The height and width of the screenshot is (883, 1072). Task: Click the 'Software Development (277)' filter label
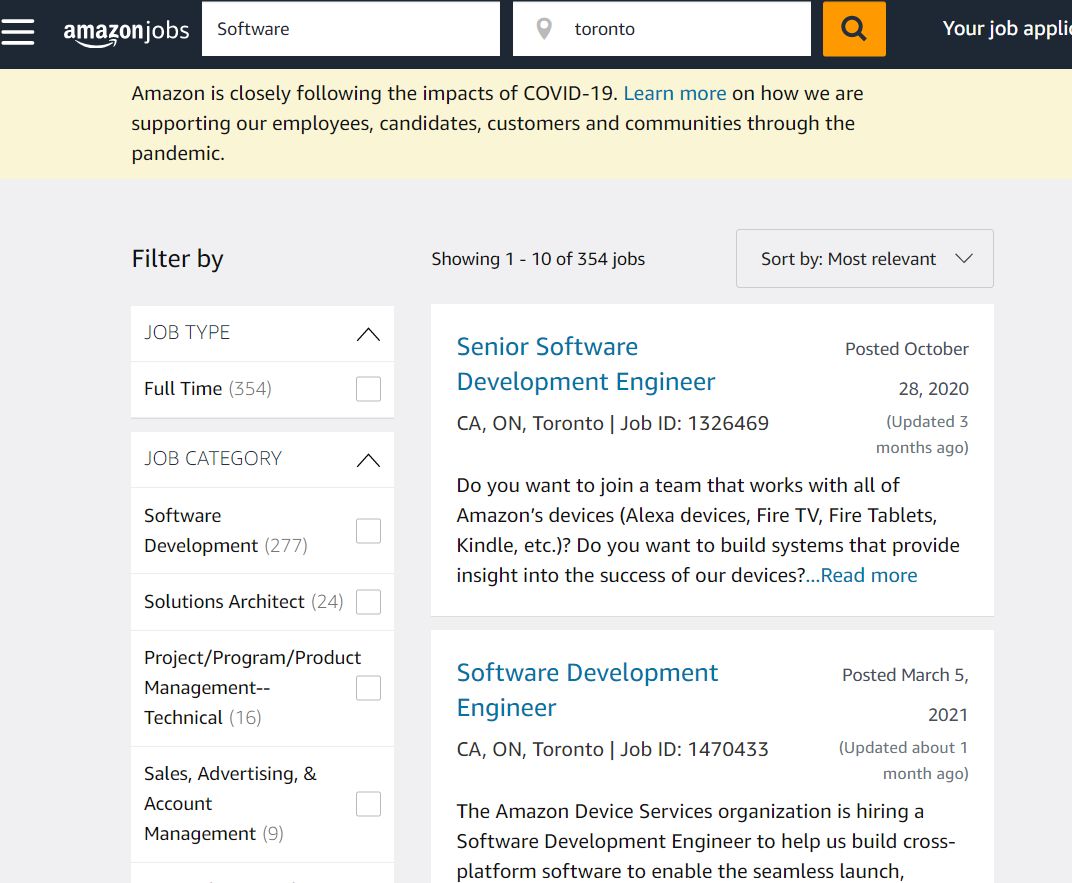pyautogui.click(x=226, y=530)
